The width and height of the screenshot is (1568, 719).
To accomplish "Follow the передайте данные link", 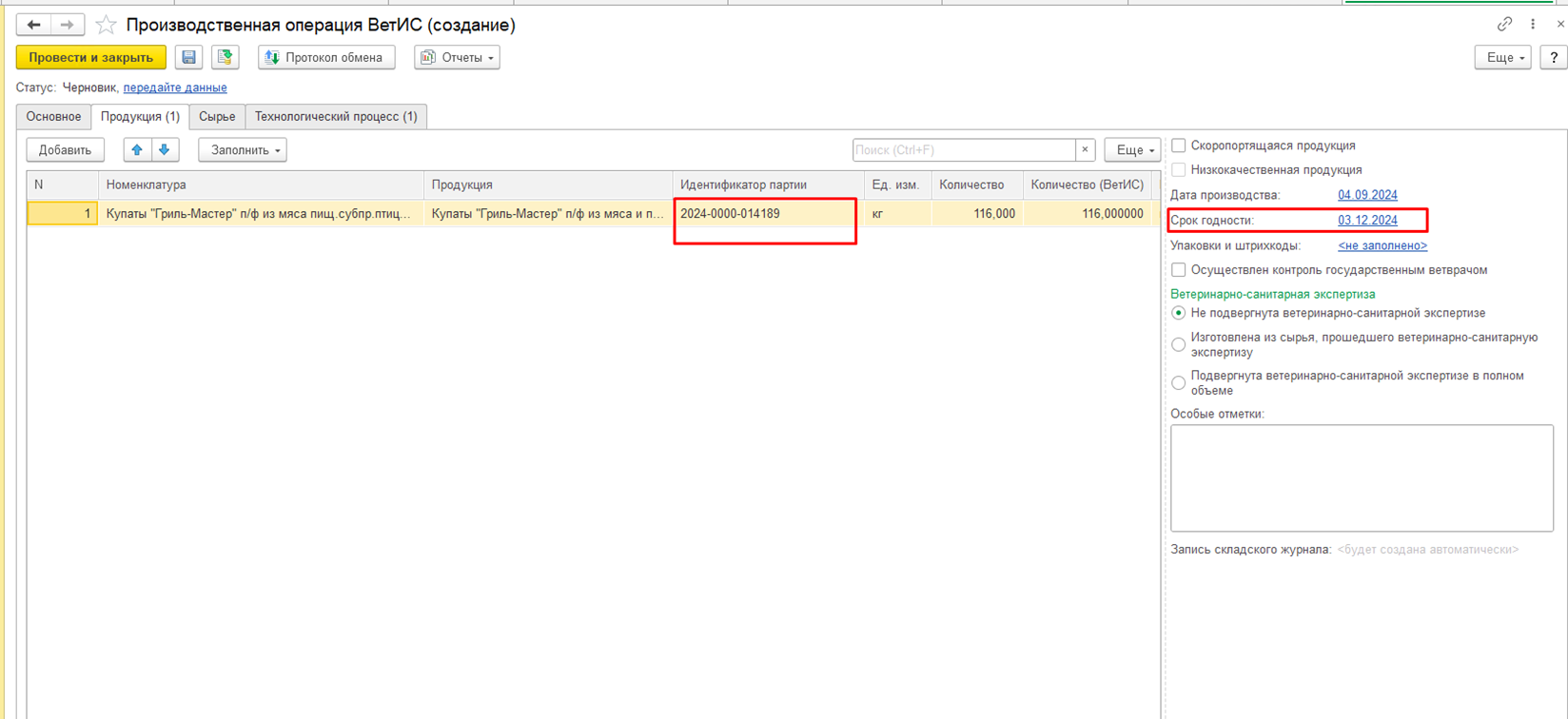I will (175, 87).
